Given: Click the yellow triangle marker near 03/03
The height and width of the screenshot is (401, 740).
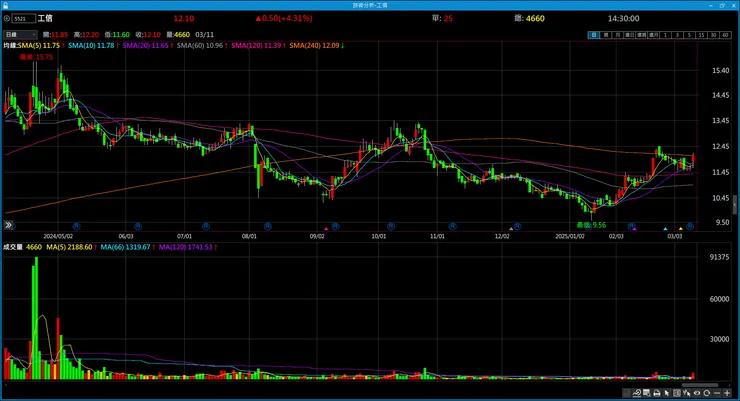Looking at the screenshot, I should pos(681,229).
